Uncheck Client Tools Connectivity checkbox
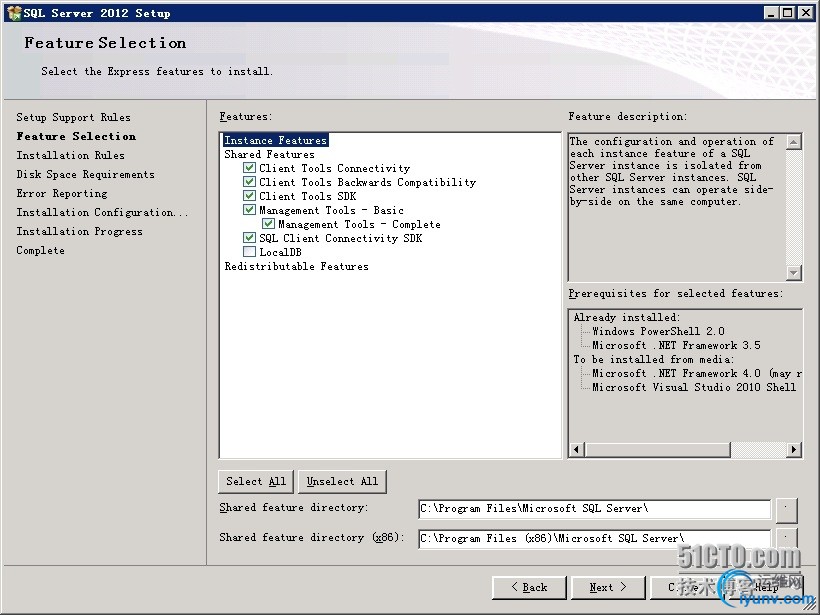This screenshot has width=820, height=615. tap(249, 168)
